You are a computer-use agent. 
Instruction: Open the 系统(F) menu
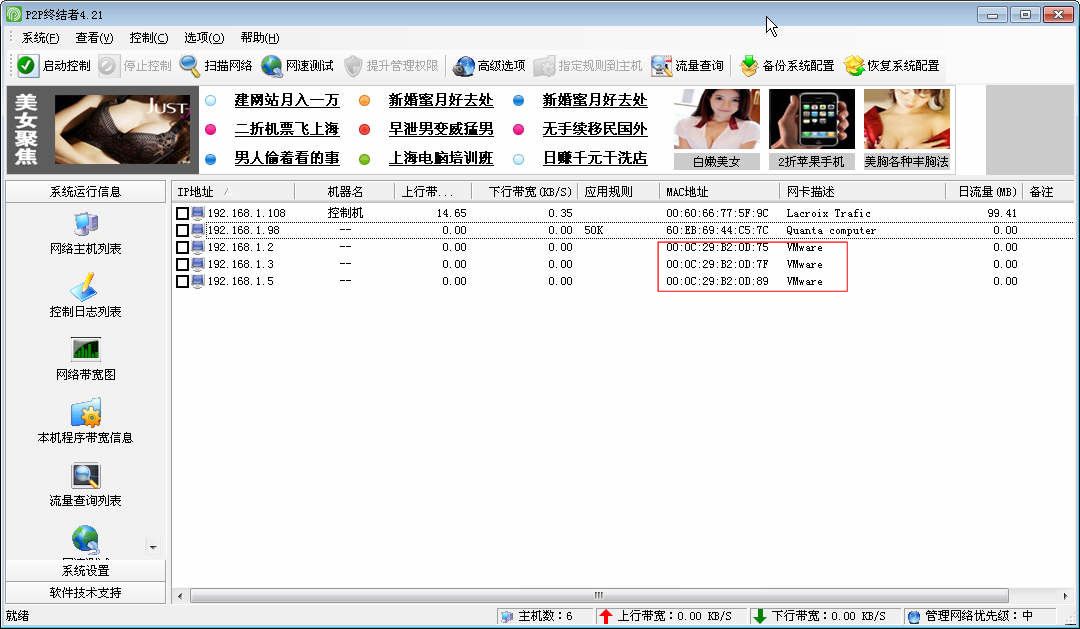pos(41,38)
